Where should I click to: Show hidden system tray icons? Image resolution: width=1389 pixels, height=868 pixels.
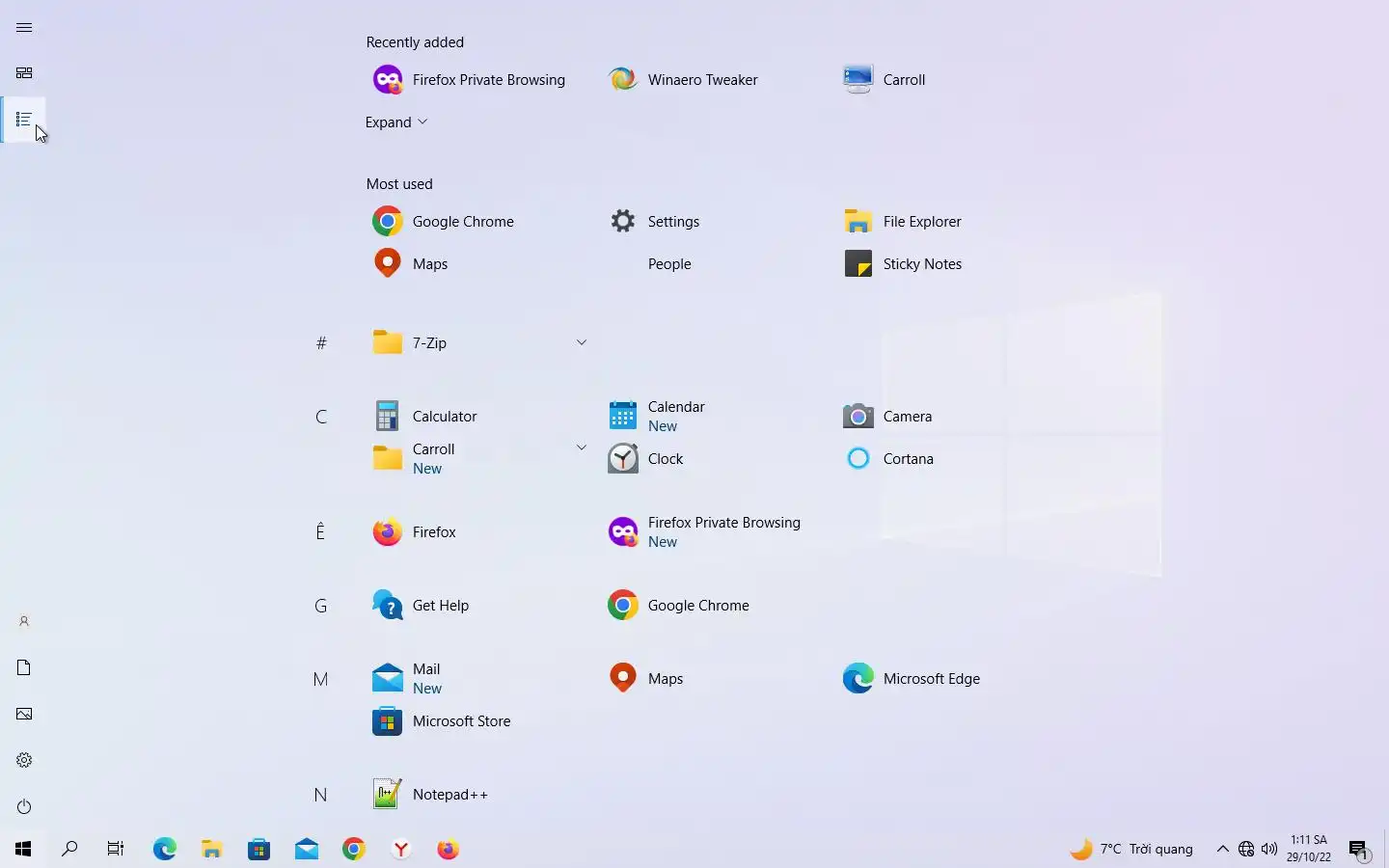click(1222, 849)
